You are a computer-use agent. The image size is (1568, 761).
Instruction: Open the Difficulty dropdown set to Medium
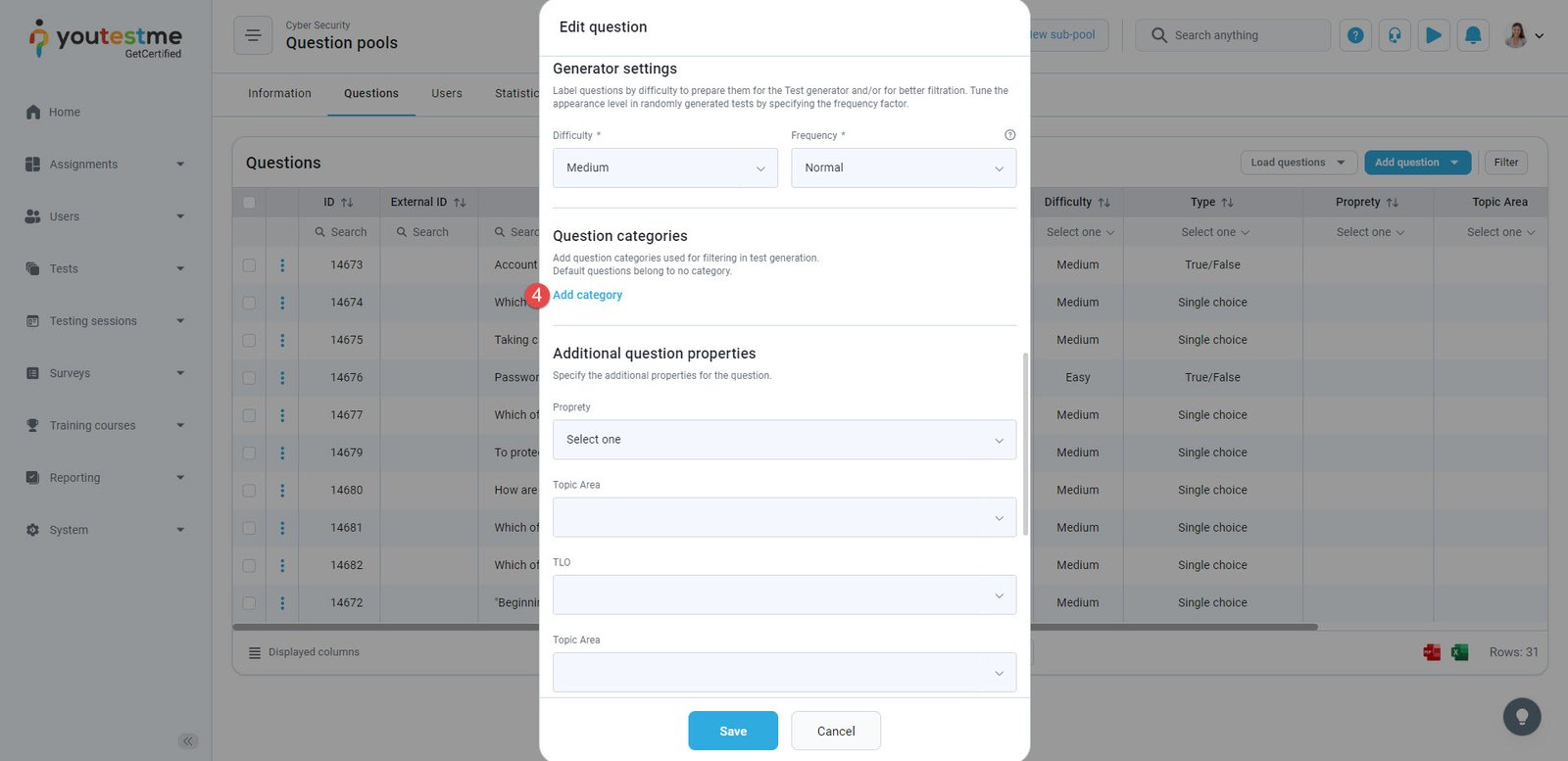coord(664,168)
